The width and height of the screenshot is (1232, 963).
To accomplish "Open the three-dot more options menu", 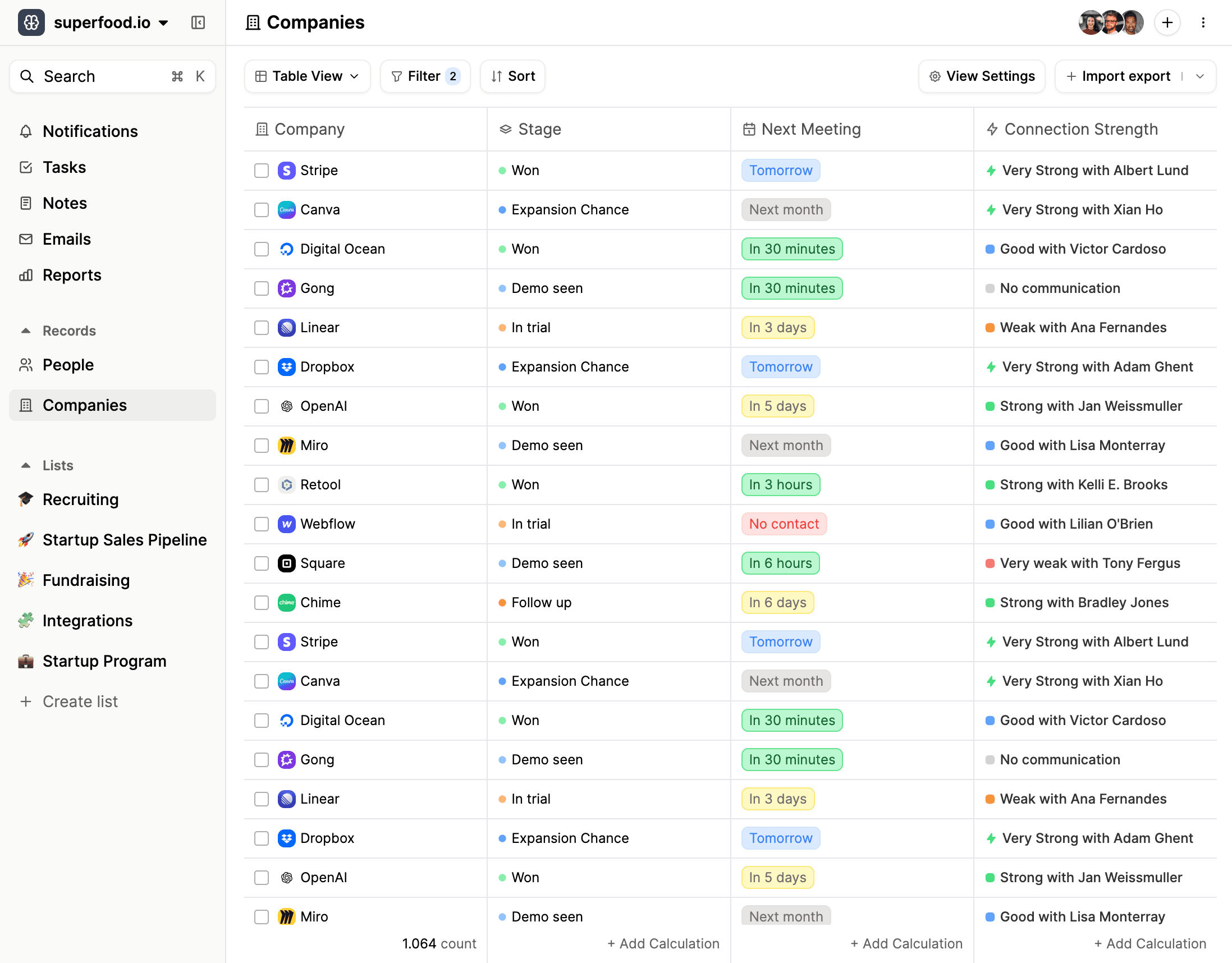I will (x=1203, y=22).
